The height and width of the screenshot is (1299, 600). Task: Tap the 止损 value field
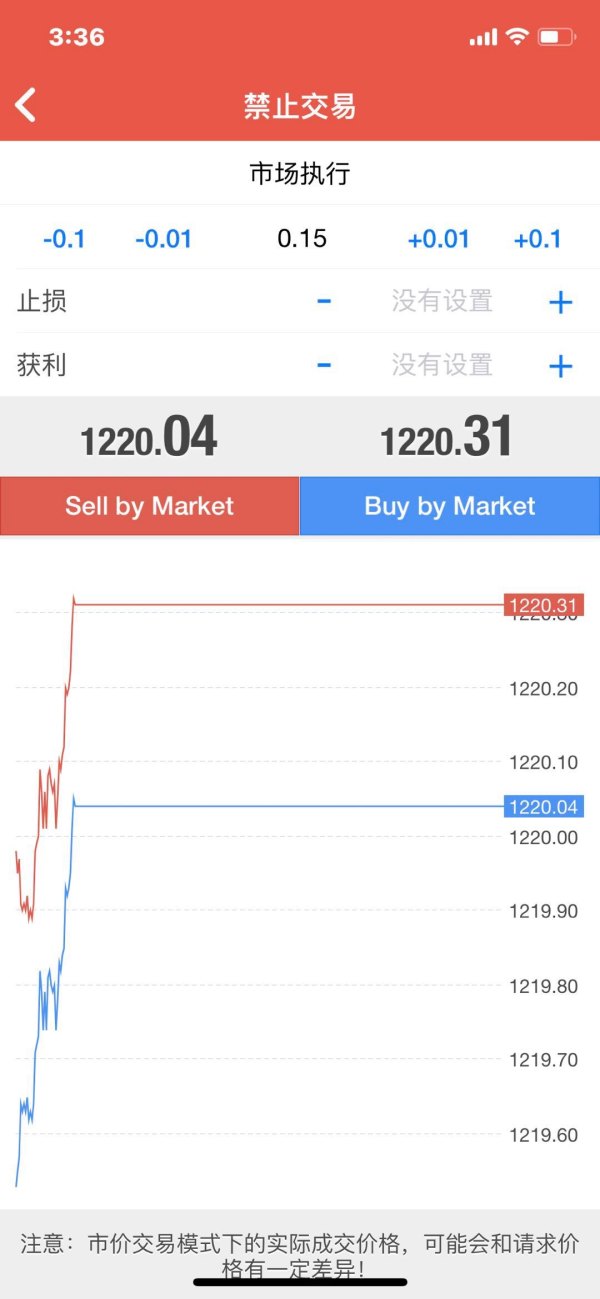[442, 301]
